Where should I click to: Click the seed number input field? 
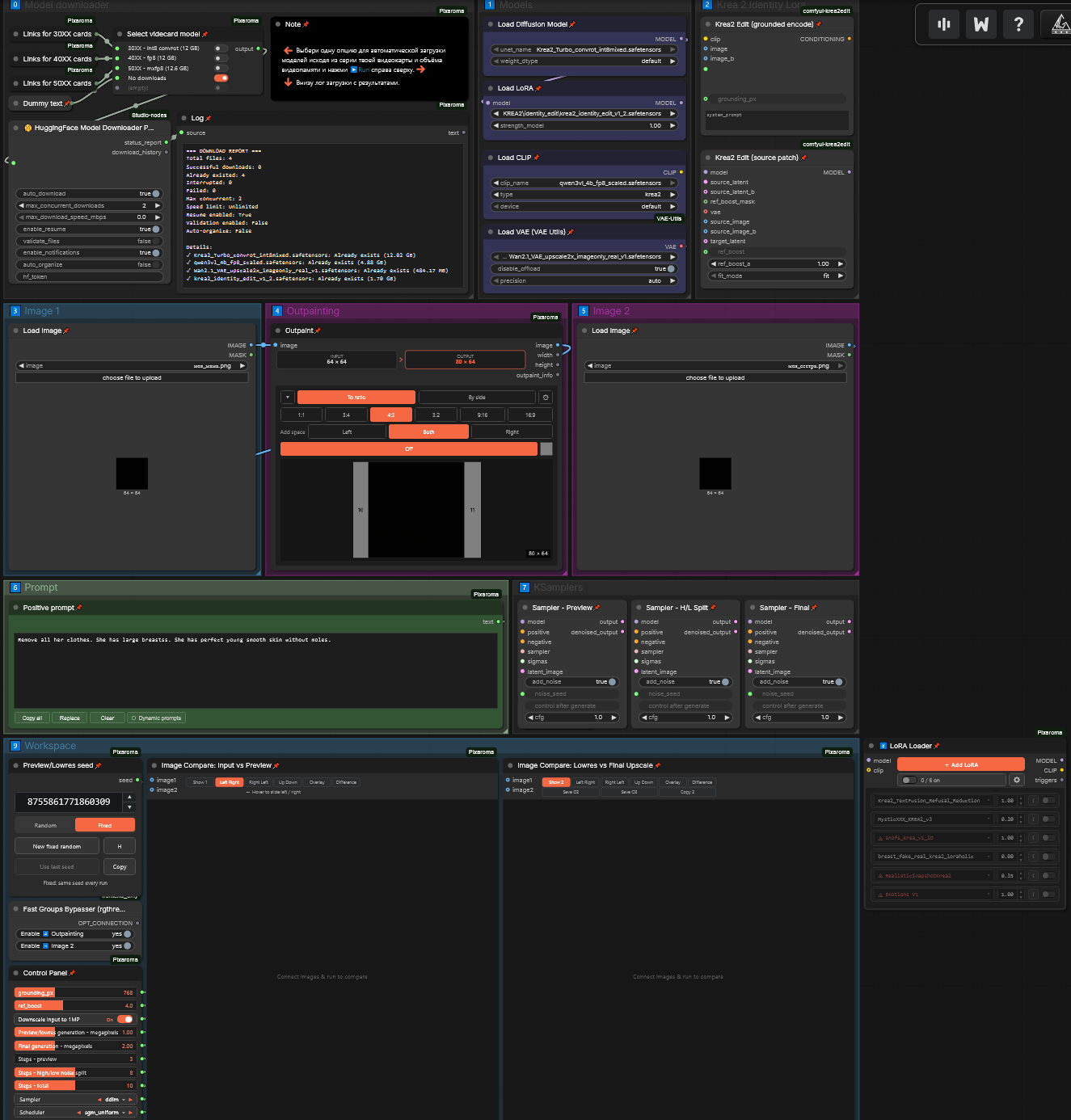[x=69, y=802]
